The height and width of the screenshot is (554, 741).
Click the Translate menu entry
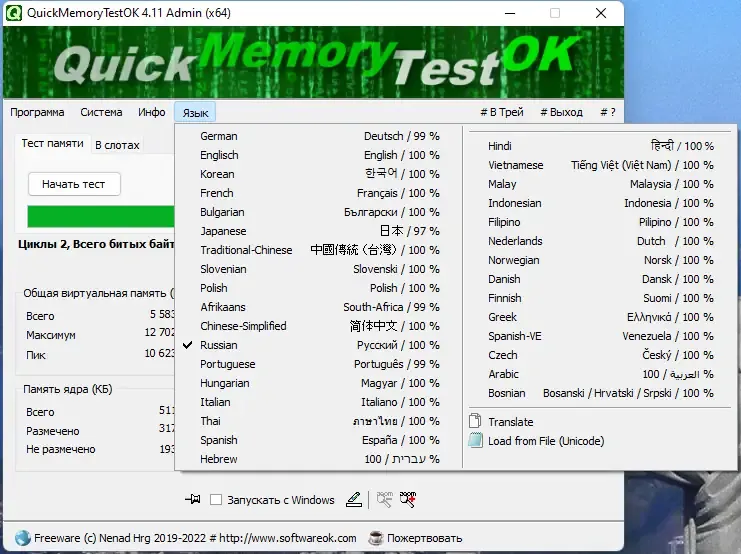point(600,422)
